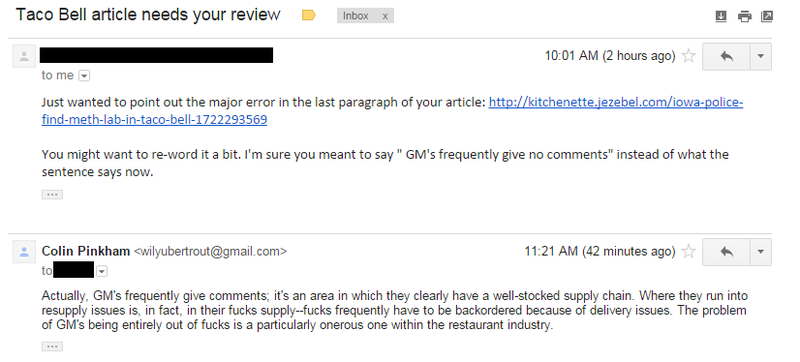Click the yellow importance label marker

click(308, 16)
